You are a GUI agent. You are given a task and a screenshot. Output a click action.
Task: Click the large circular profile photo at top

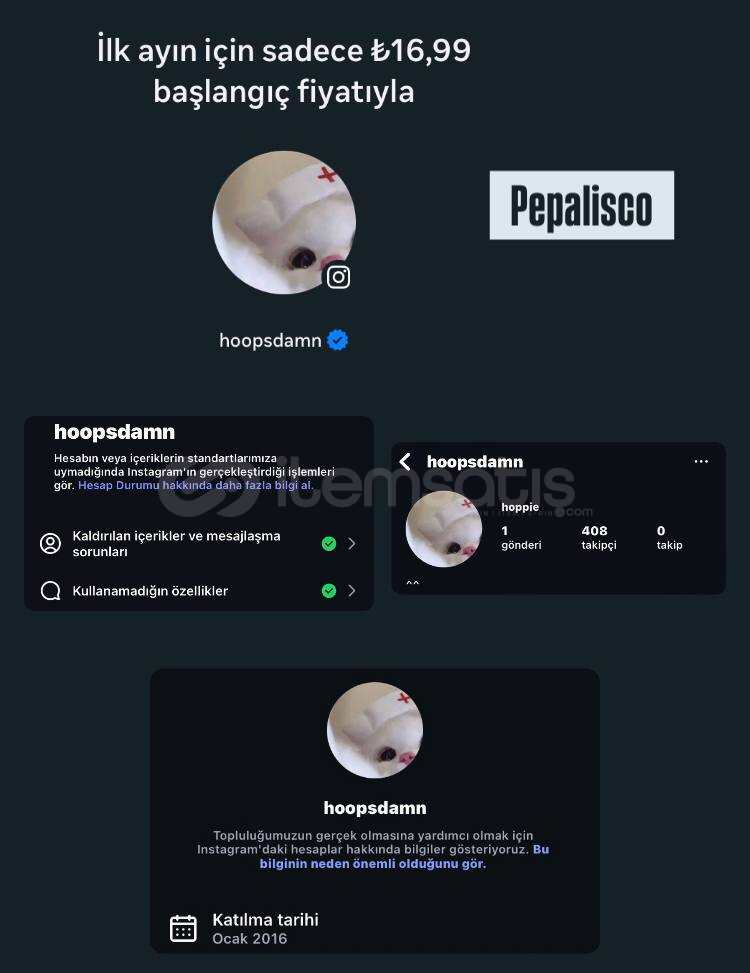coord(284,222)
